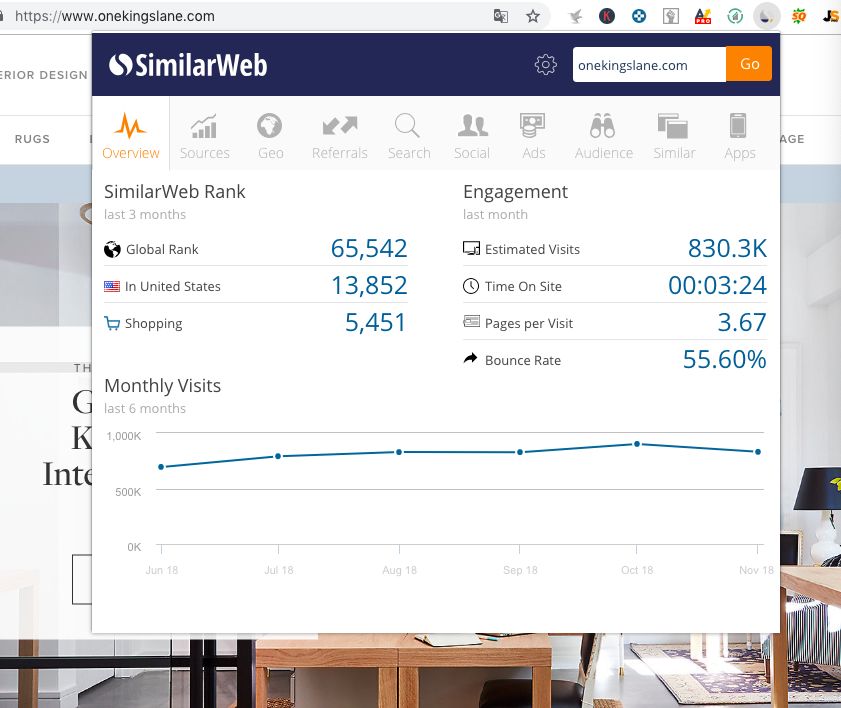Click the Bounce Rate label
The height and width of the screenshot is (708, 841).
(523, 360)
